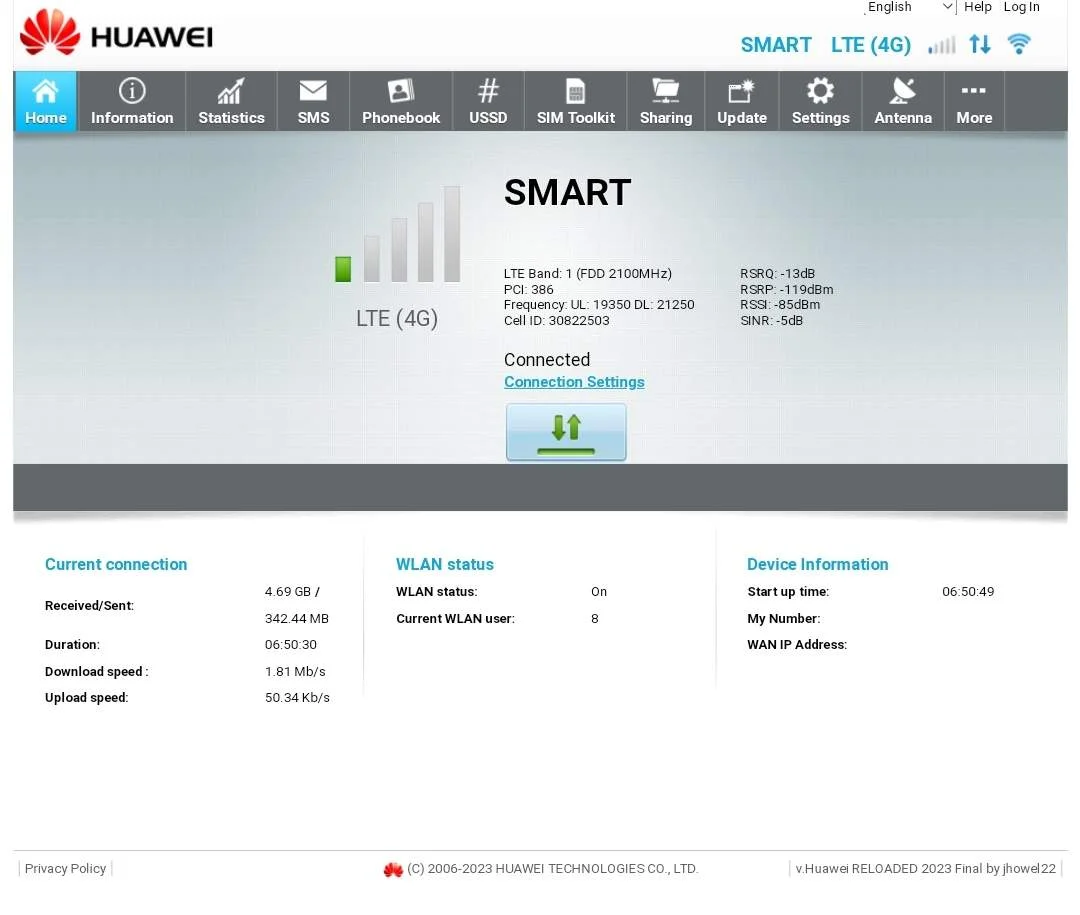Viewport: 1080px width, 915px height.
Task: Click the PCI: 386 value
Action: click(528, 289)
